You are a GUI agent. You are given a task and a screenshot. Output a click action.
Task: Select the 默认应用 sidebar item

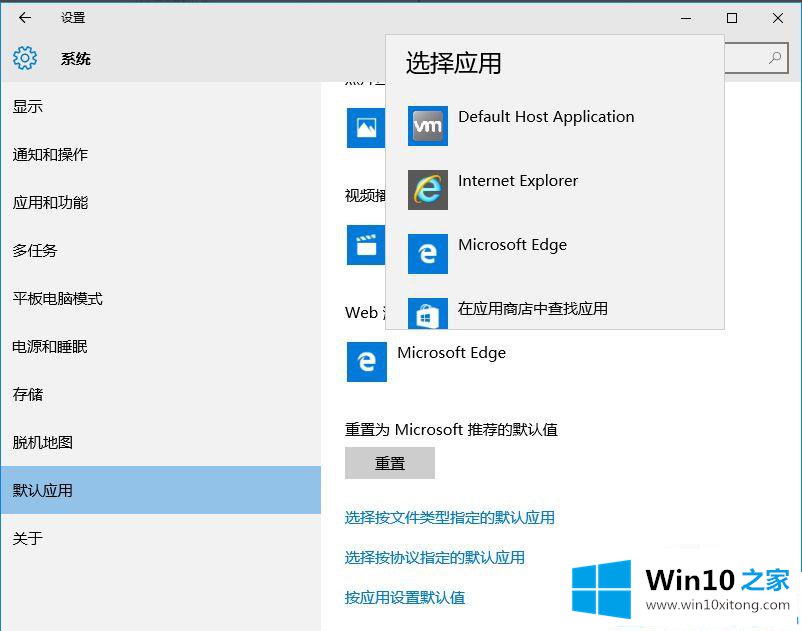tap(161, 490)
